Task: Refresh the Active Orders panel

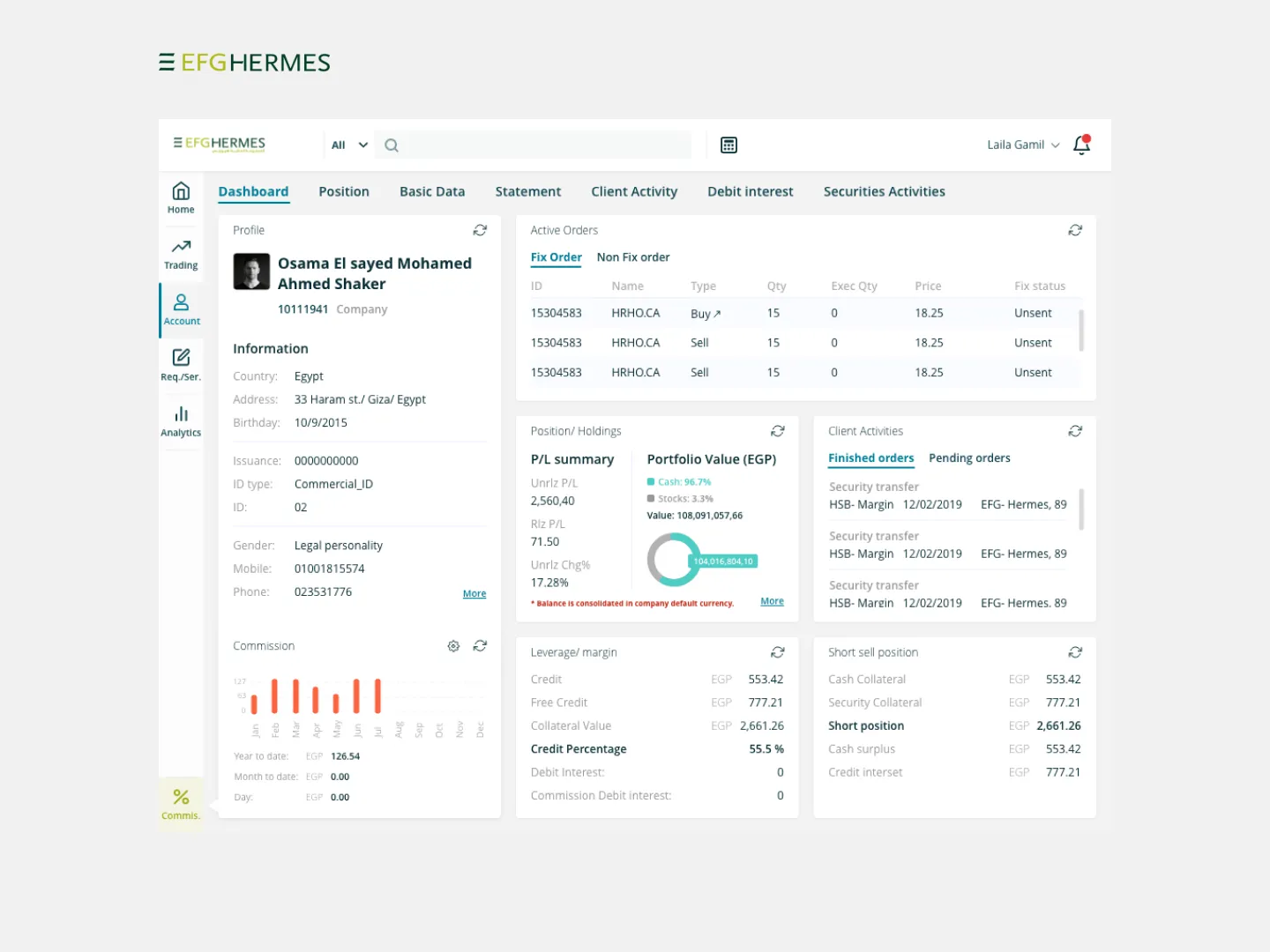Action: click(x=1075, y=230)
